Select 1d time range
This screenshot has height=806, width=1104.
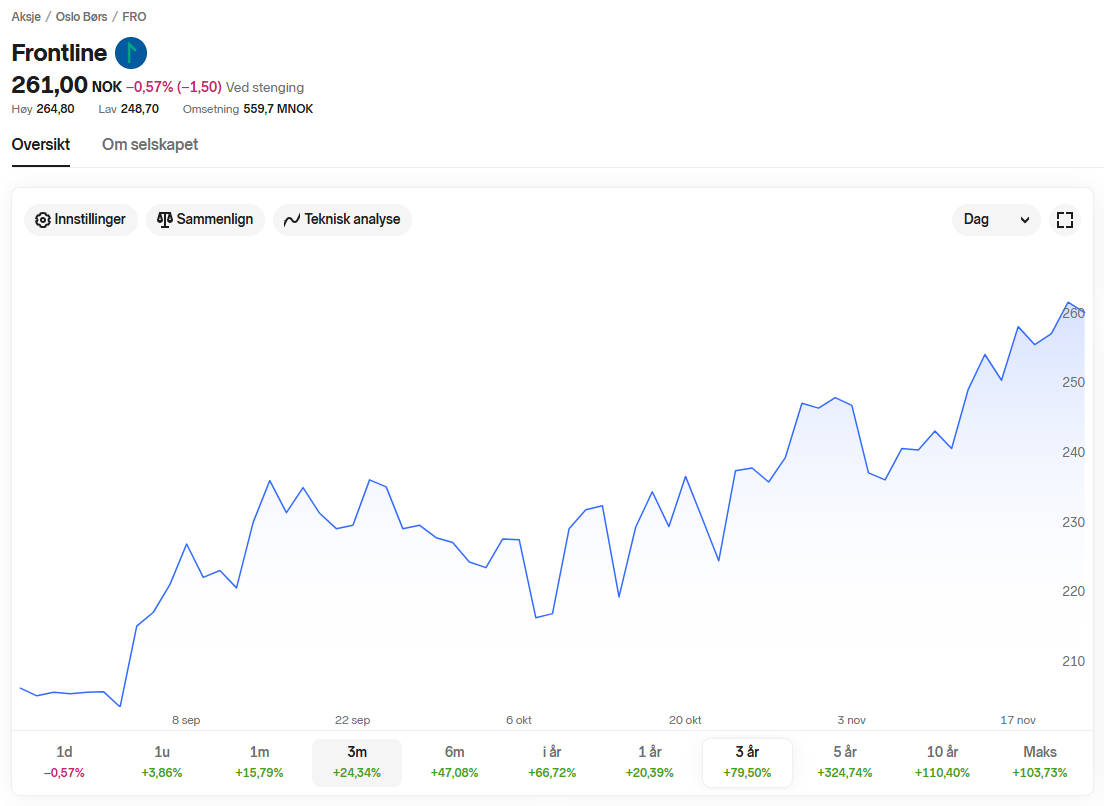[x=64, y=762]
